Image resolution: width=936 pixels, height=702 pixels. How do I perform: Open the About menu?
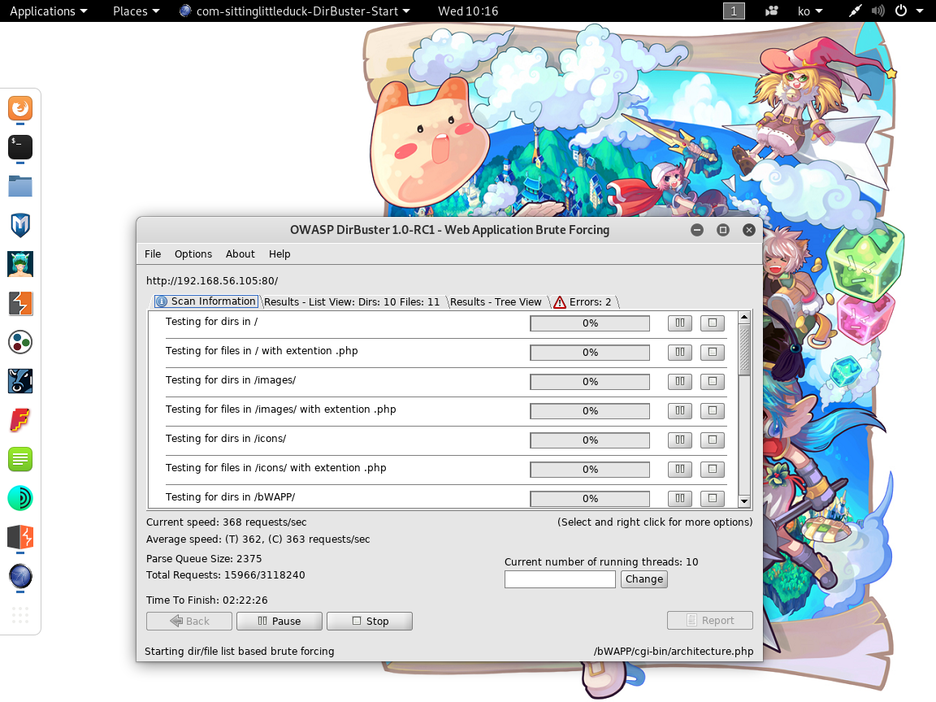pyautogui.click(x=240, y=254)
